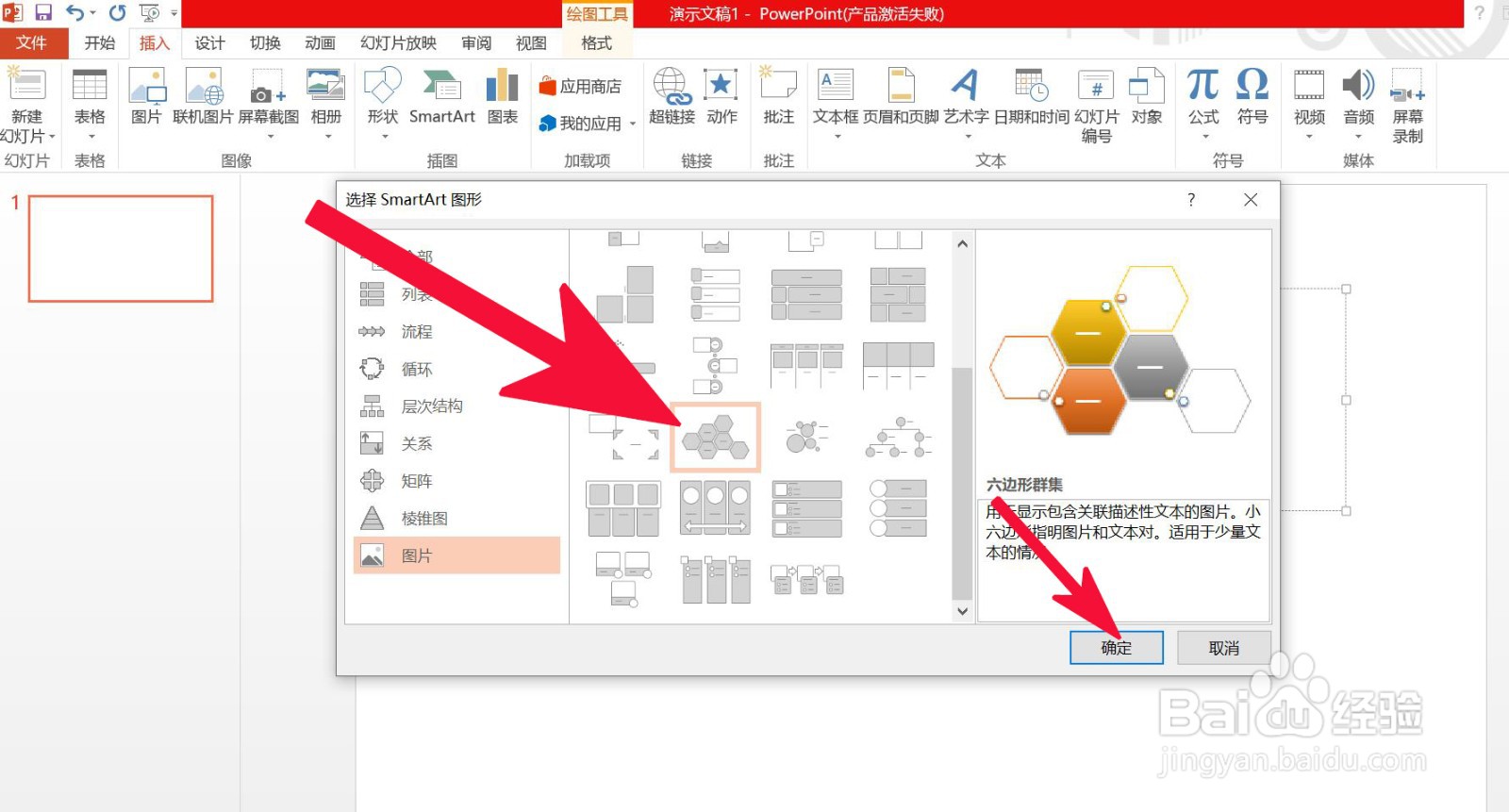The image size is (1509, 812).
Task: Select the 层次结构 category
Action: tap(456, 406)
